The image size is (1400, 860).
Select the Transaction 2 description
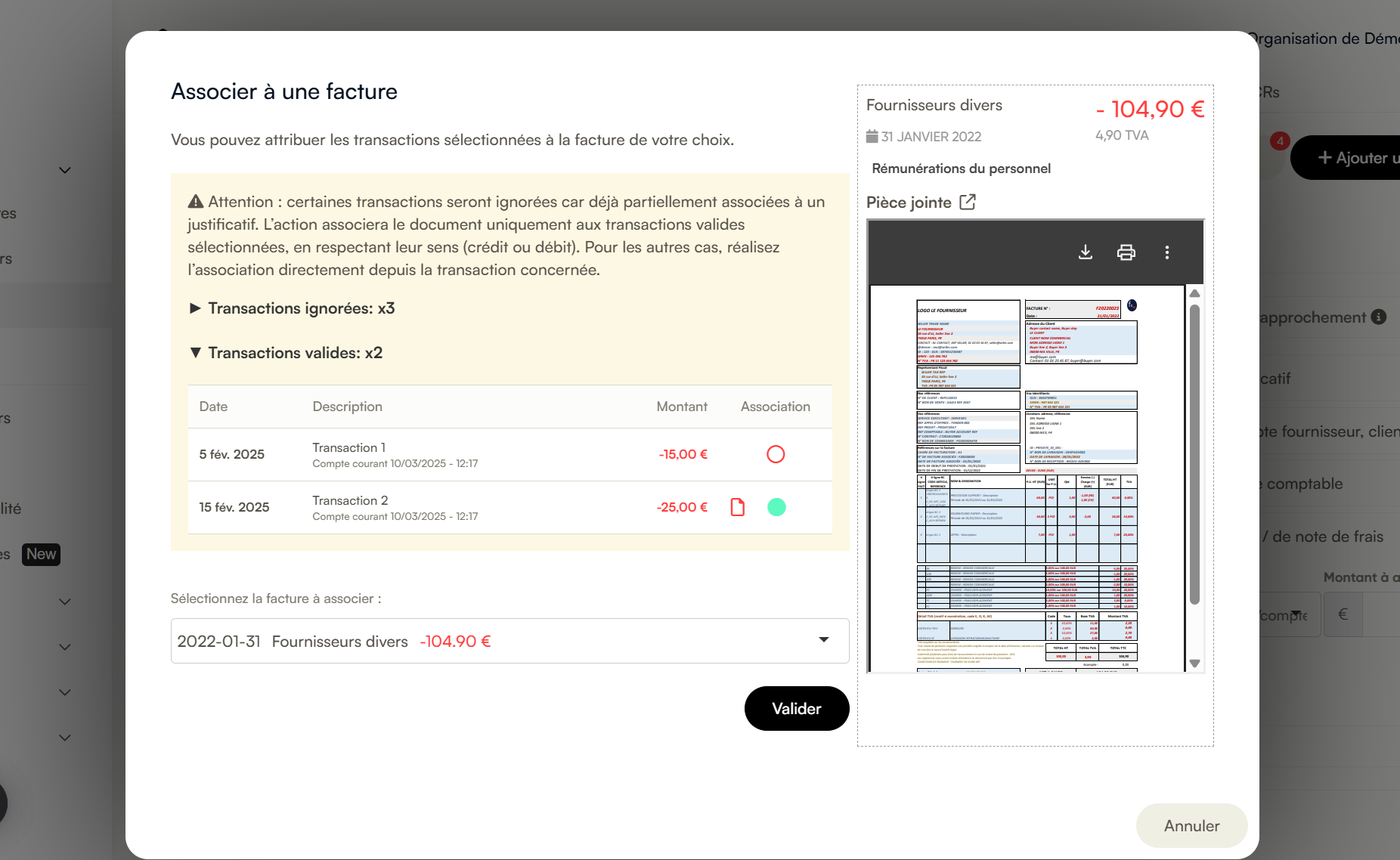[x=350, y=500]
